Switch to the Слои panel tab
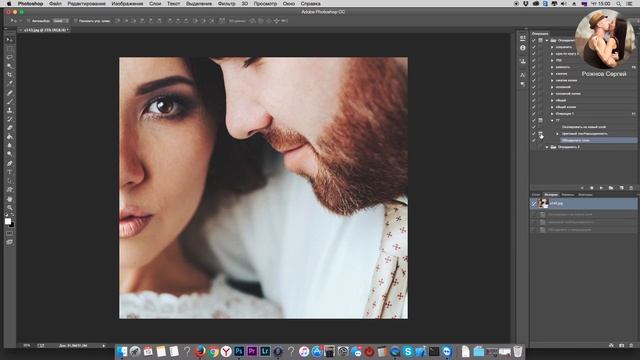This screenshot has height=360, width=640. 536,195
